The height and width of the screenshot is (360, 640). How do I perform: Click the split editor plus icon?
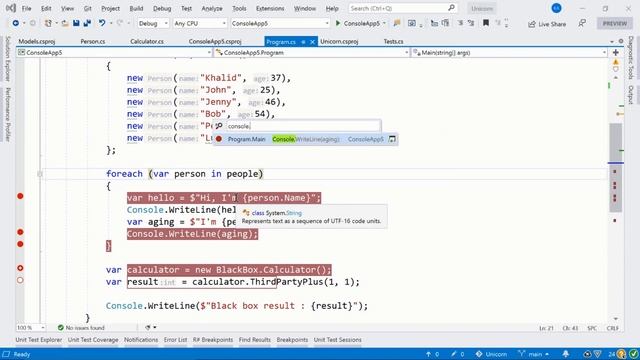616,53
